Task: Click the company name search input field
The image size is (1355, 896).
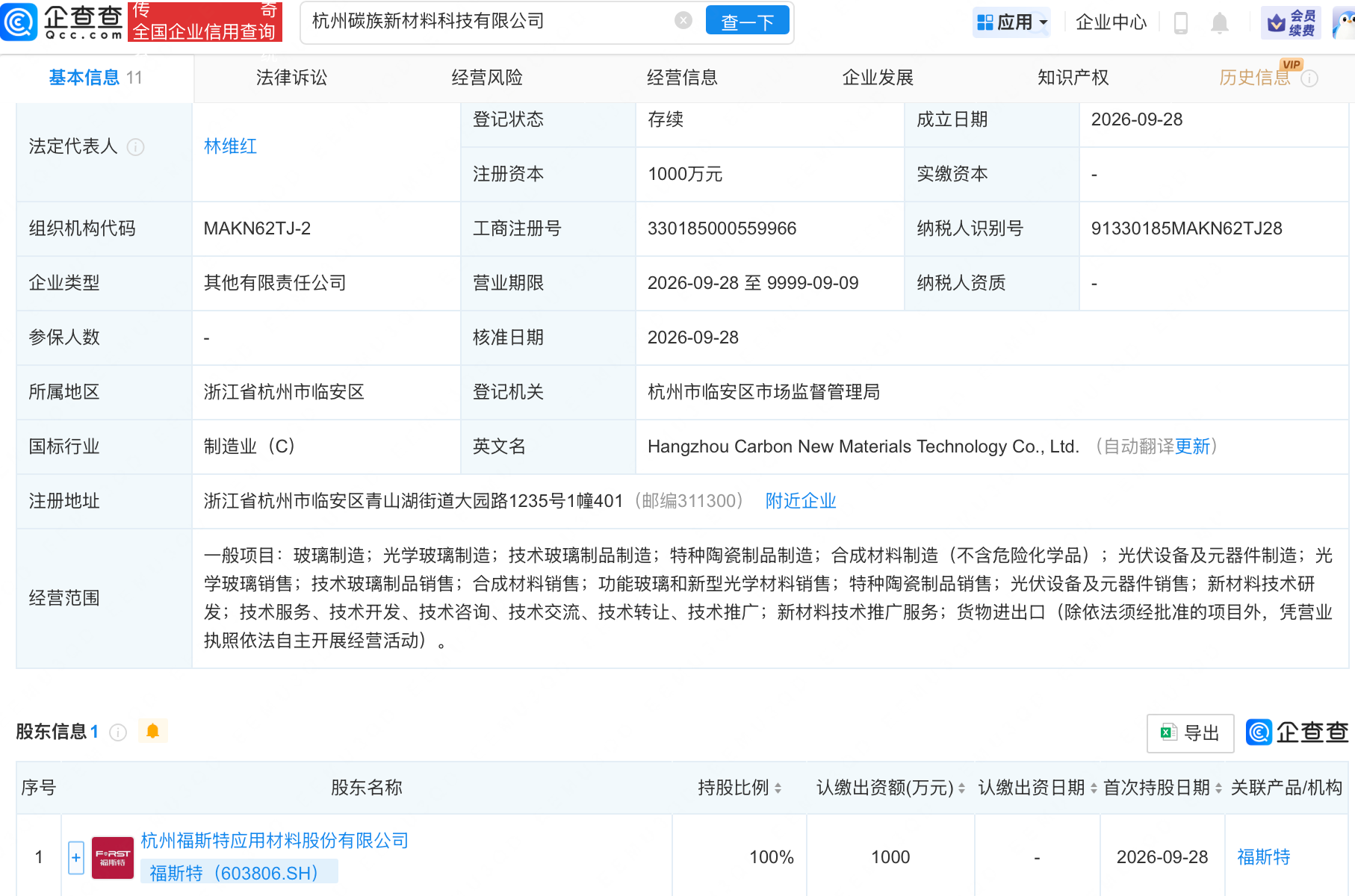Action: [489, 22]
